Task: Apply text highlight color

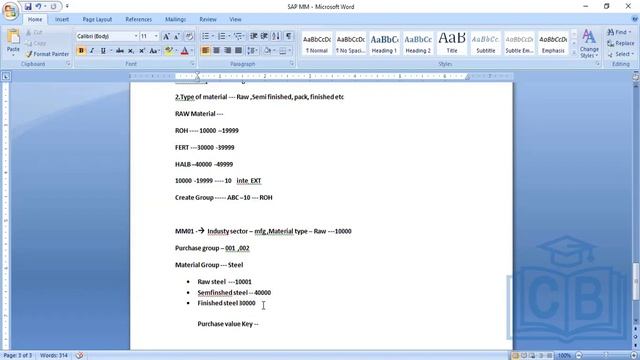Action: pyautogui.click(x=168, y=51)
